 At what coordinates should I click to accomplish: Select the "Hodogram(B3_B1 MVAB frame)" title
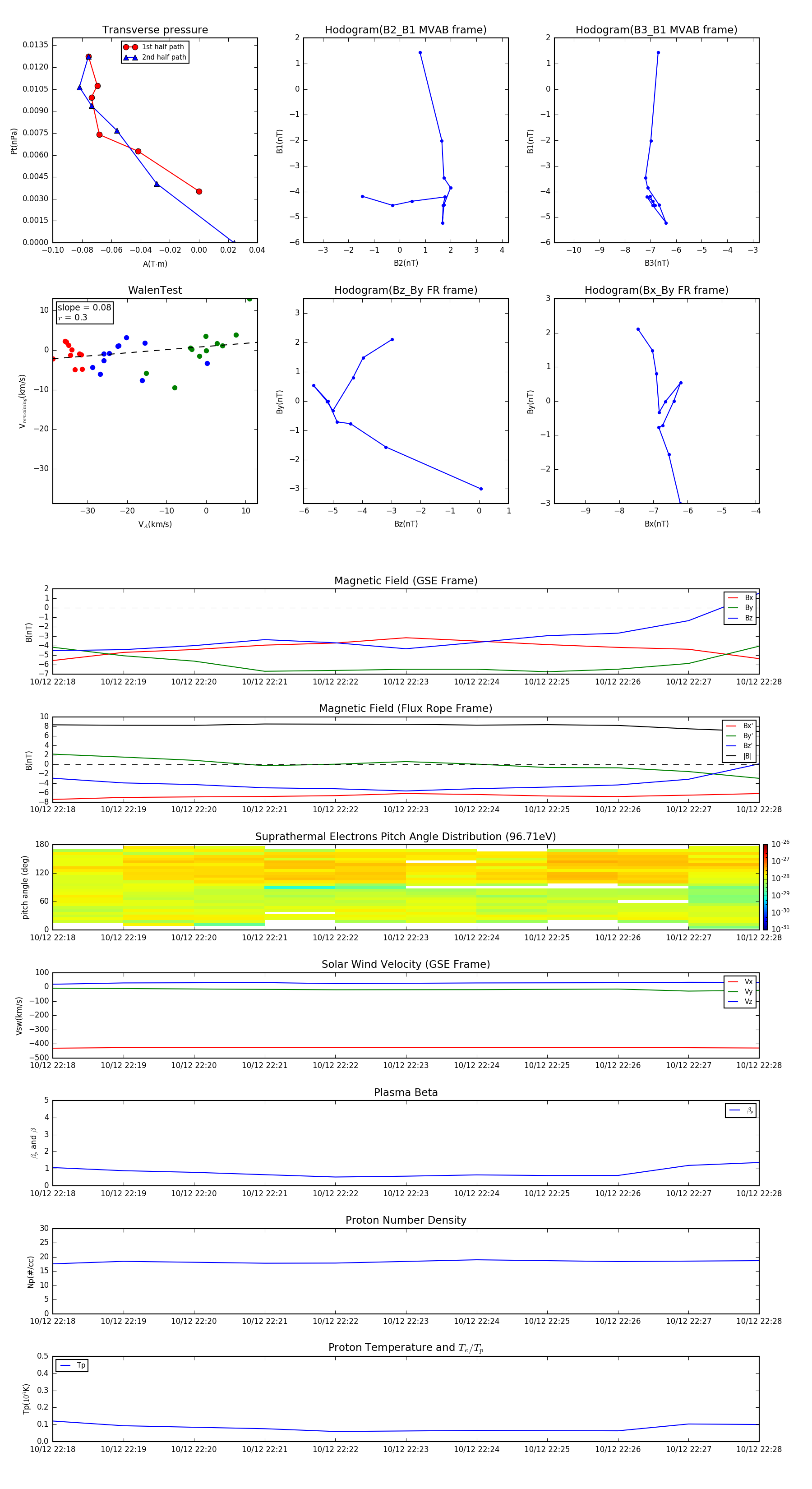click(656, 29)
